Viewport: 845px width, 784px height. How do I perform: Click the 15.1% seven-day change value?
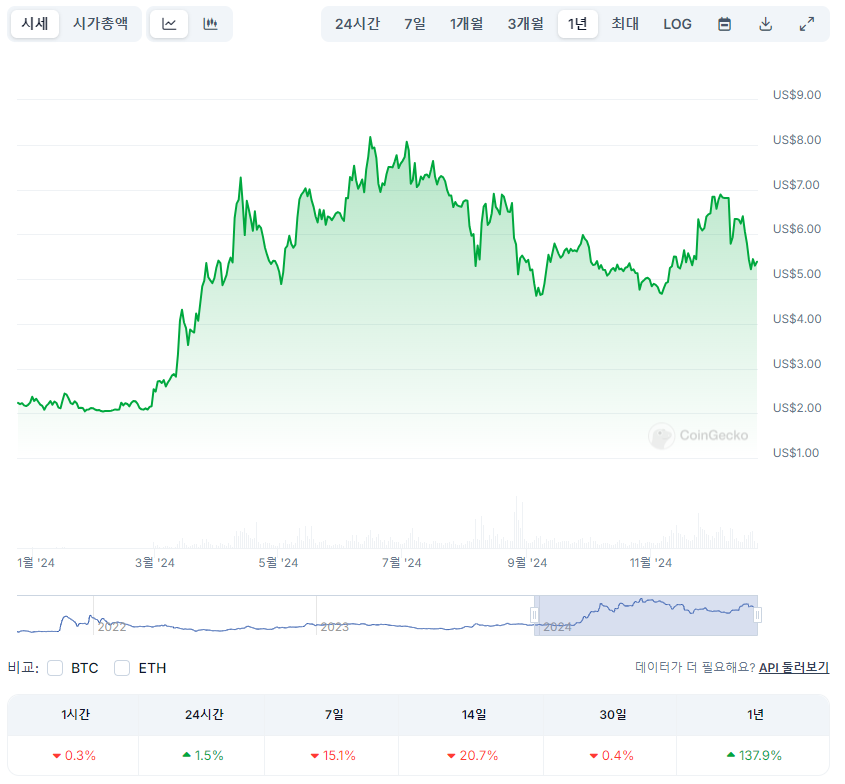[334, 756]
